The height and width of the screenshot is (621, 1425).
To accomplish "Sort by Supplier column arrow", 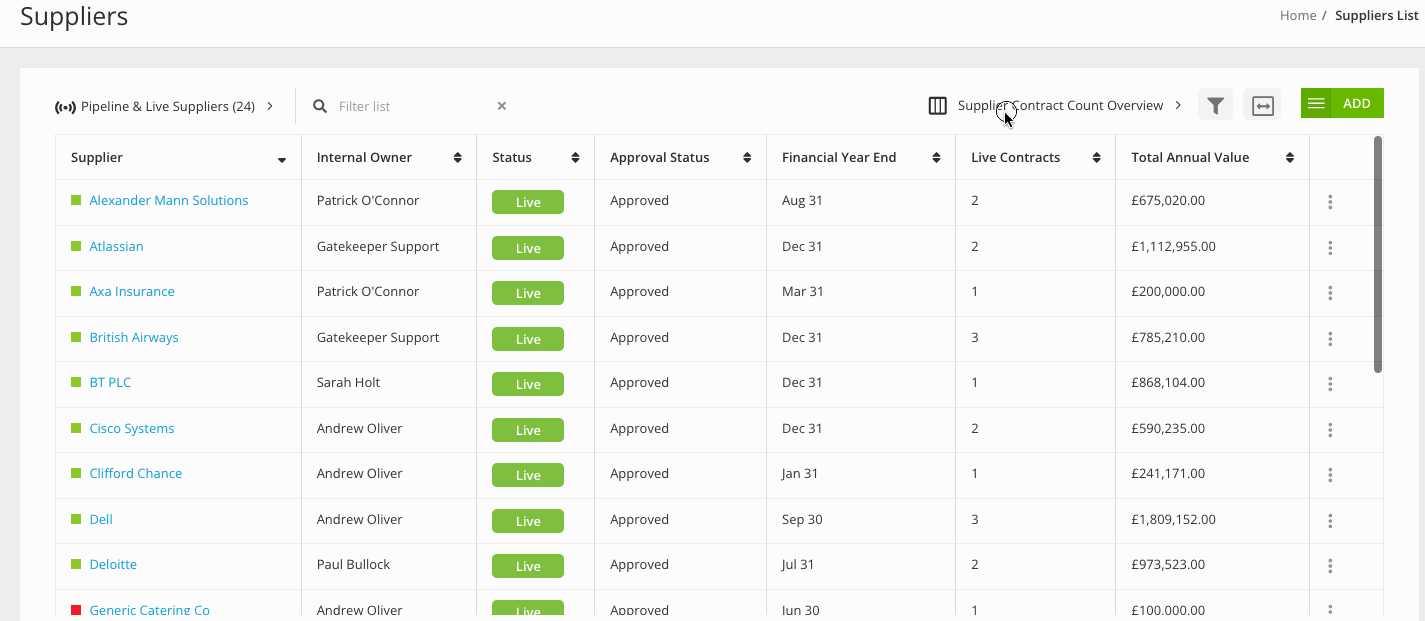I will [282, 159].
